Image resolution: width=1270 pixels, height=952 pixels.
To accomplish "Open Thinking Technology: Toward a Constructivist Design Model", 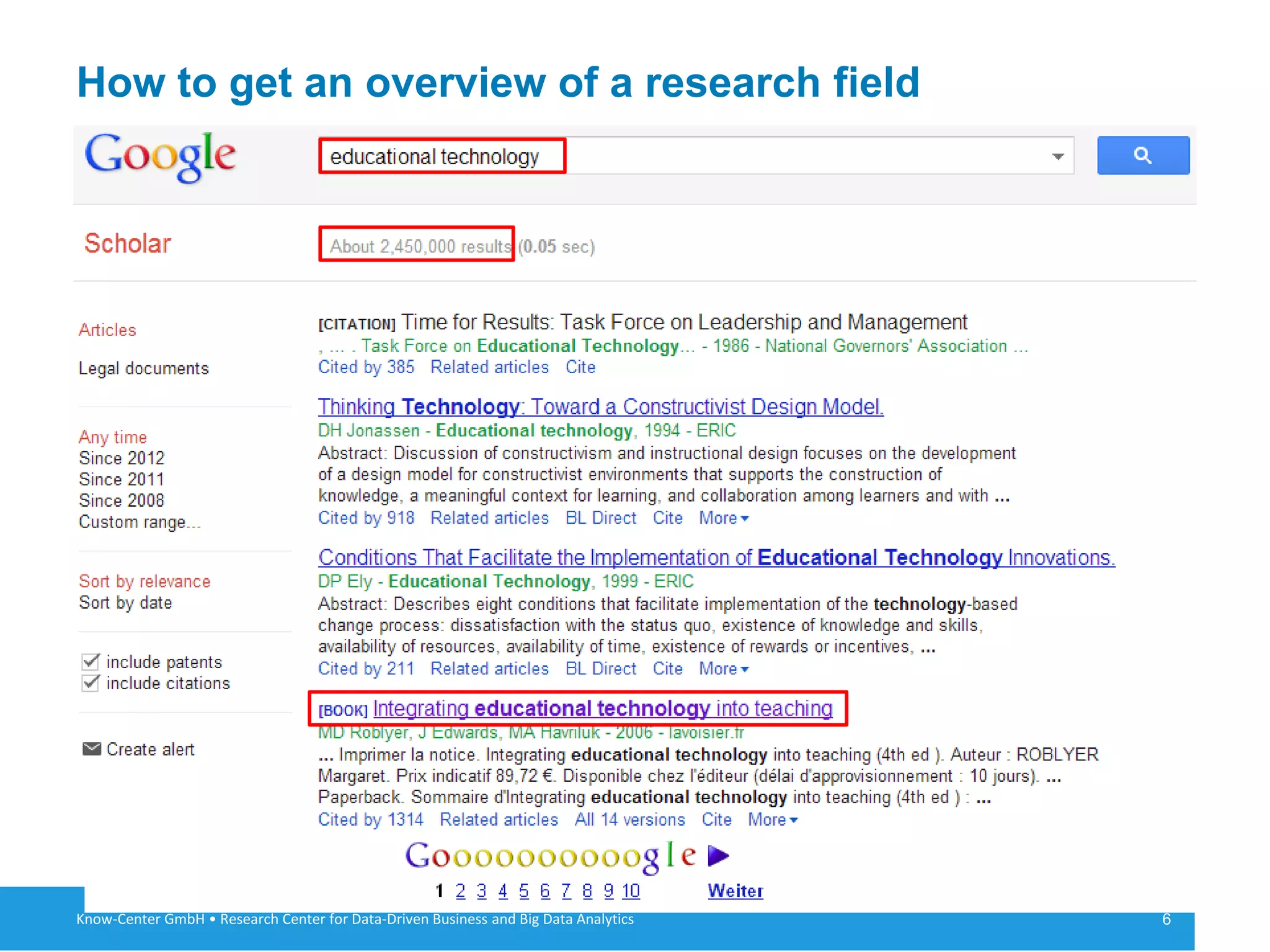I will (601, 407).
